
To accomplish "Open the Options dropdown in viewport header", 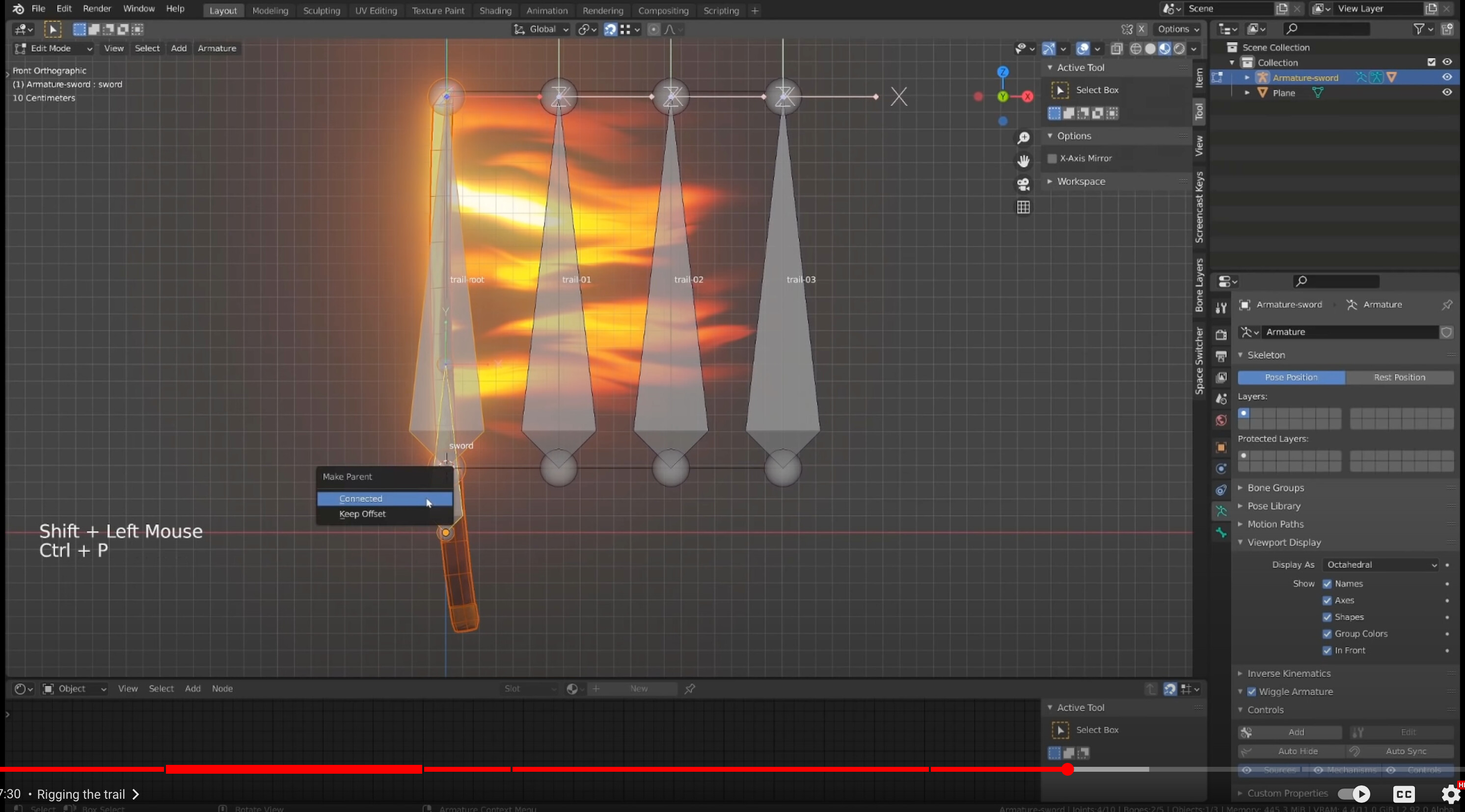I will 1178,29.
